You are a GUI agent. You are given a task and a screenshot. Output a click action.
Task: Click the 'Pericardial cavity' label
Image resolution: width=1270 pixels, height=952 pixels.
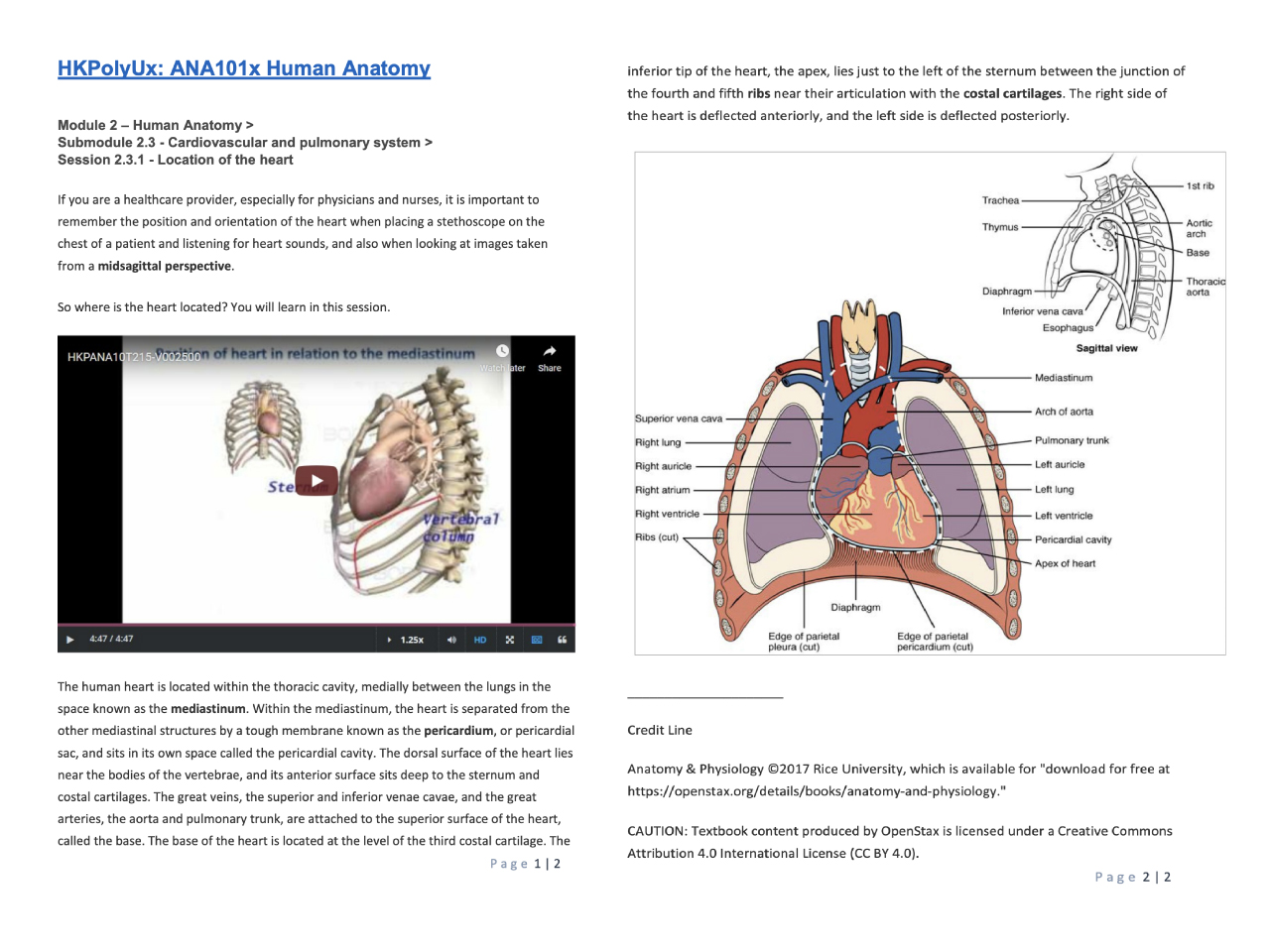(x=1074, y=539)
